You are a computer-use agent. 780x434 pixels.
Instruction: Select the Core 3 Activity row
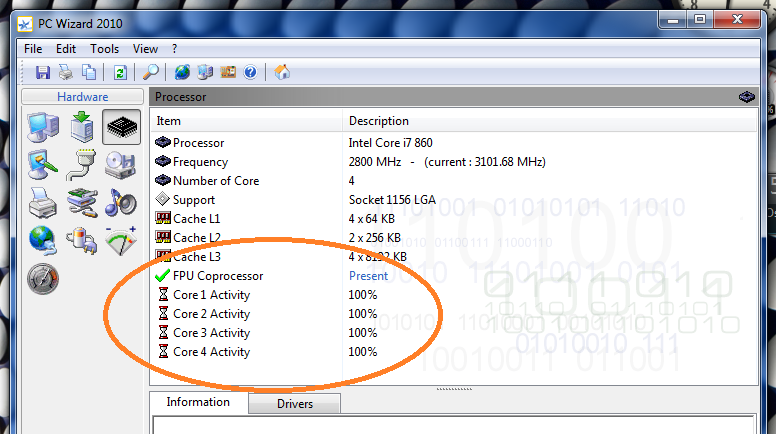[454, 332]
